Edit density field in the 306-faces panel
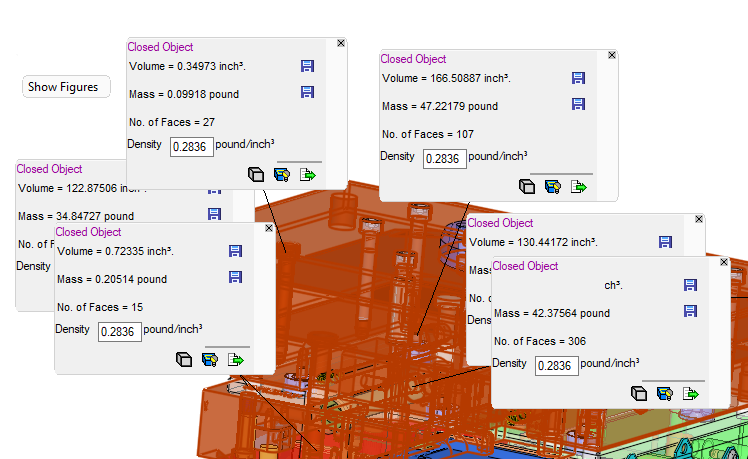The height and width of the screenshot is (459, 748). click(x=555, y=366)
